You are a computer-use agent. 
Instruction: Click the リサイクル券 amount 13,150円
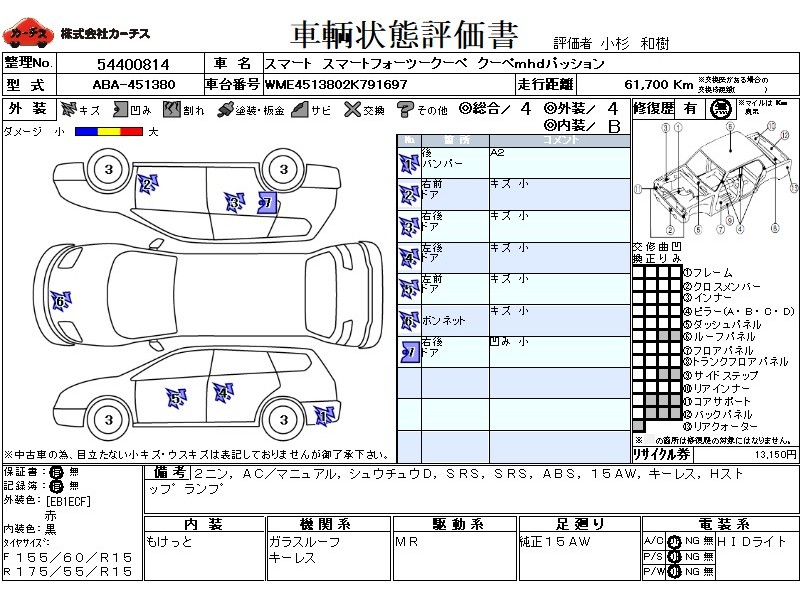[x=775, y=454]
